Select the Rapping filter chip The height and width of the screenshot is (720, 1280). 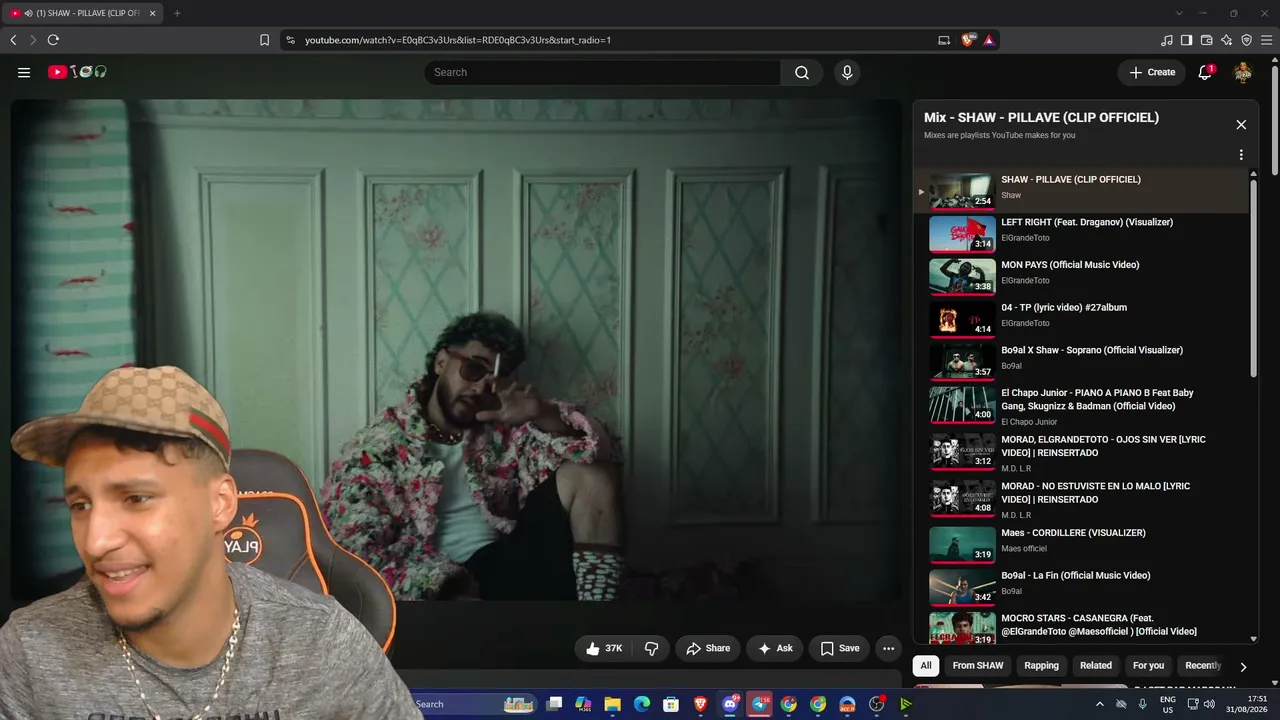point(1041,666)
